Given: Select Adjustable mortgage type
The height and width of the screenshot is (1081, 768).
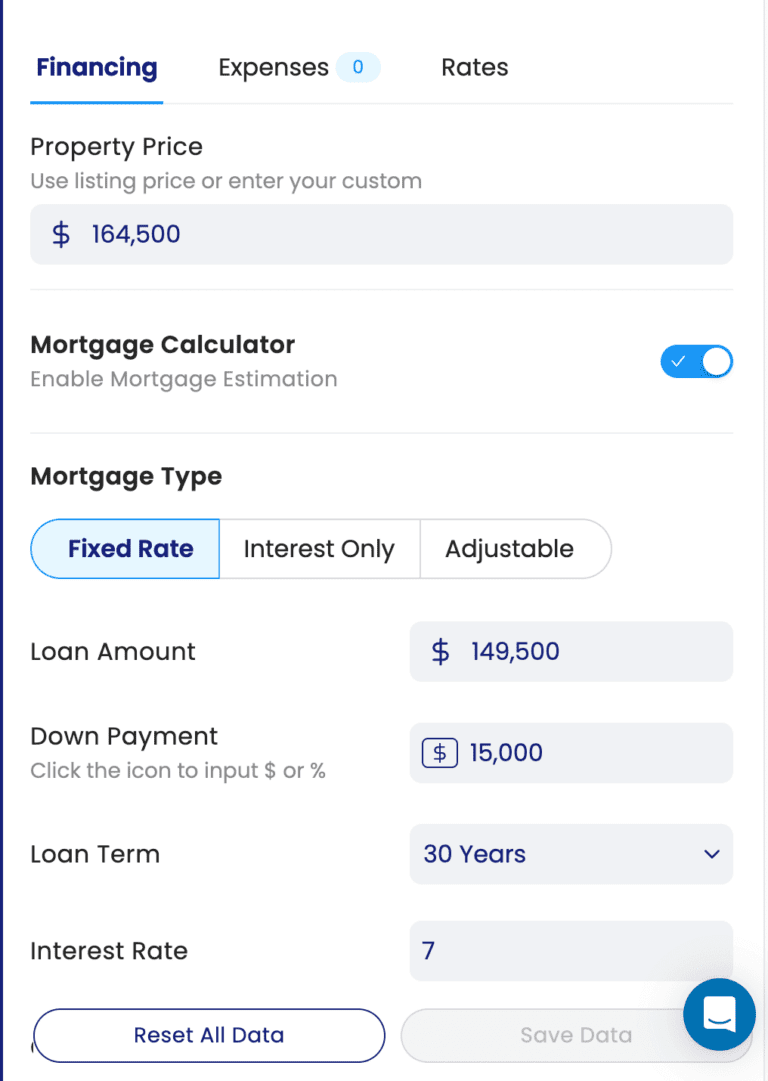Looking at the screenshot, I should (509, 549).
